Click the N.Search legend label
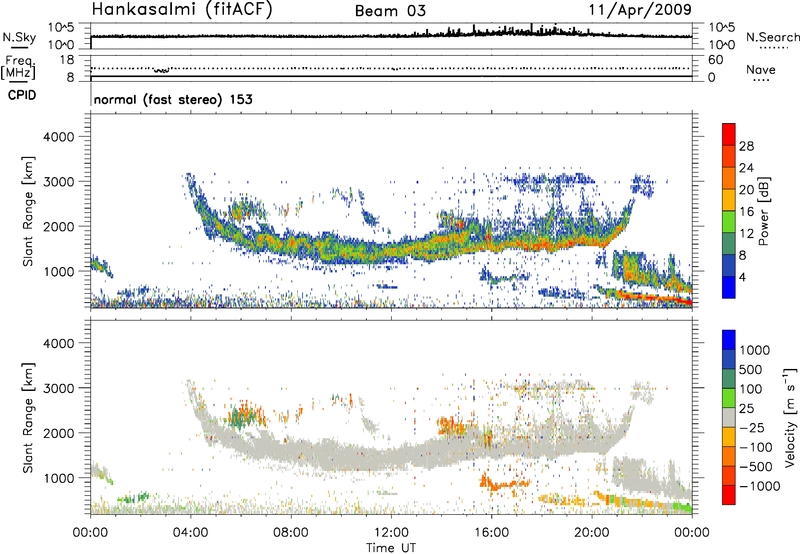The image size is (800, 554). click(772, 37)
